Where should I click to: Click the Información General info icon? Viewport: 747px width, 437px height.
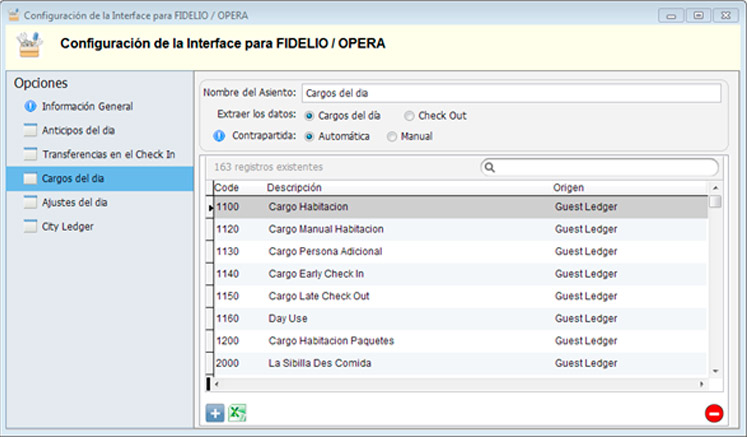(x=29, y=106)
